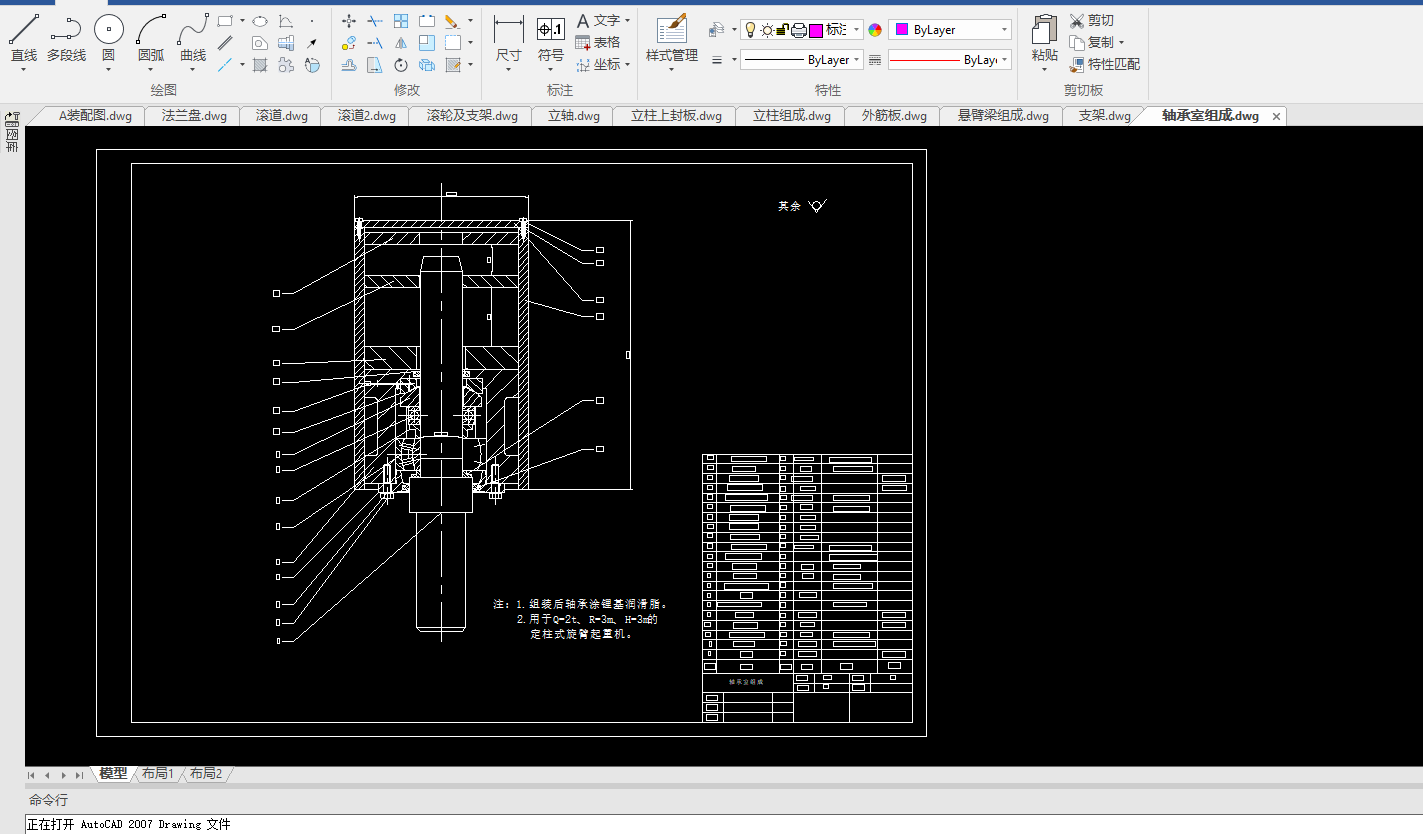This screenshot has height=834, width=1423.
Task: Click the Erase tool icon
Action: [x=451, y=20]
